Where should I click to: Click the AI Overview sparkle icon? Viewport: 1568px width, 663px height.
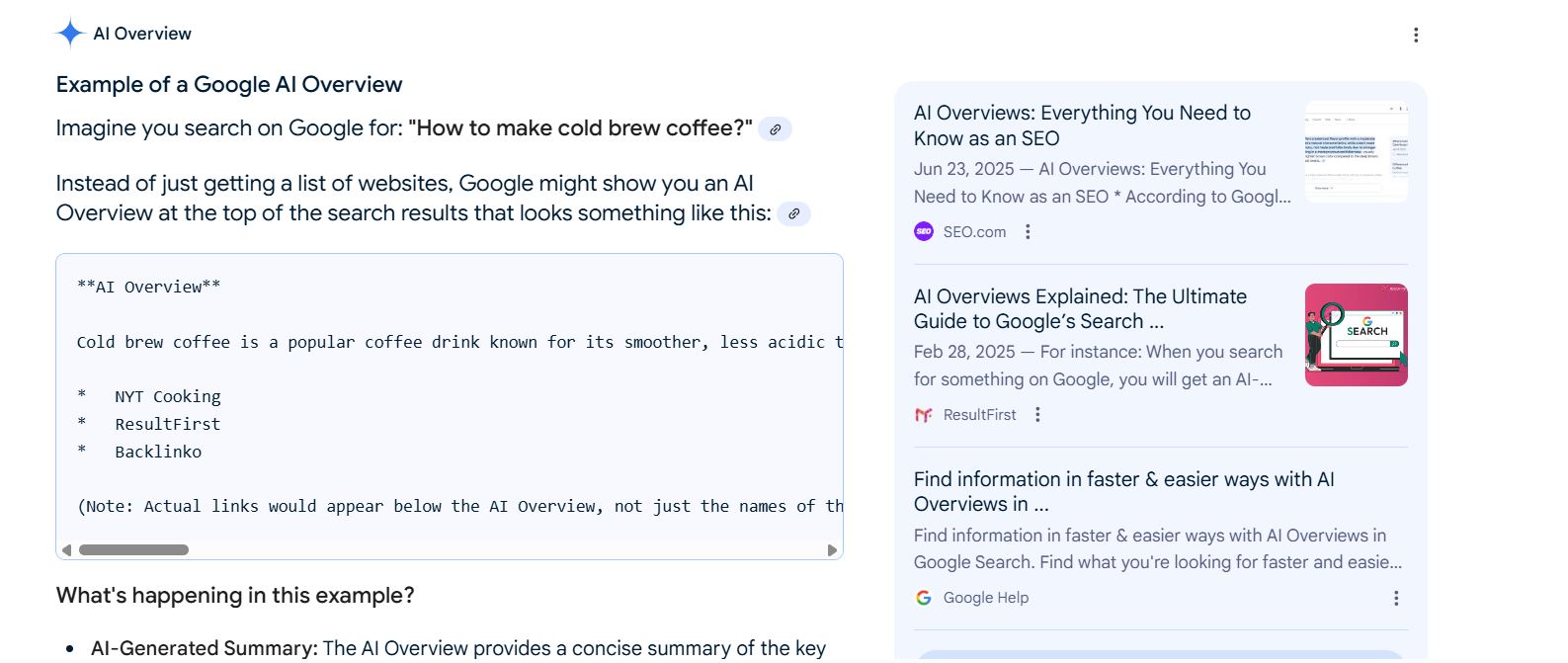click(70, 34)
